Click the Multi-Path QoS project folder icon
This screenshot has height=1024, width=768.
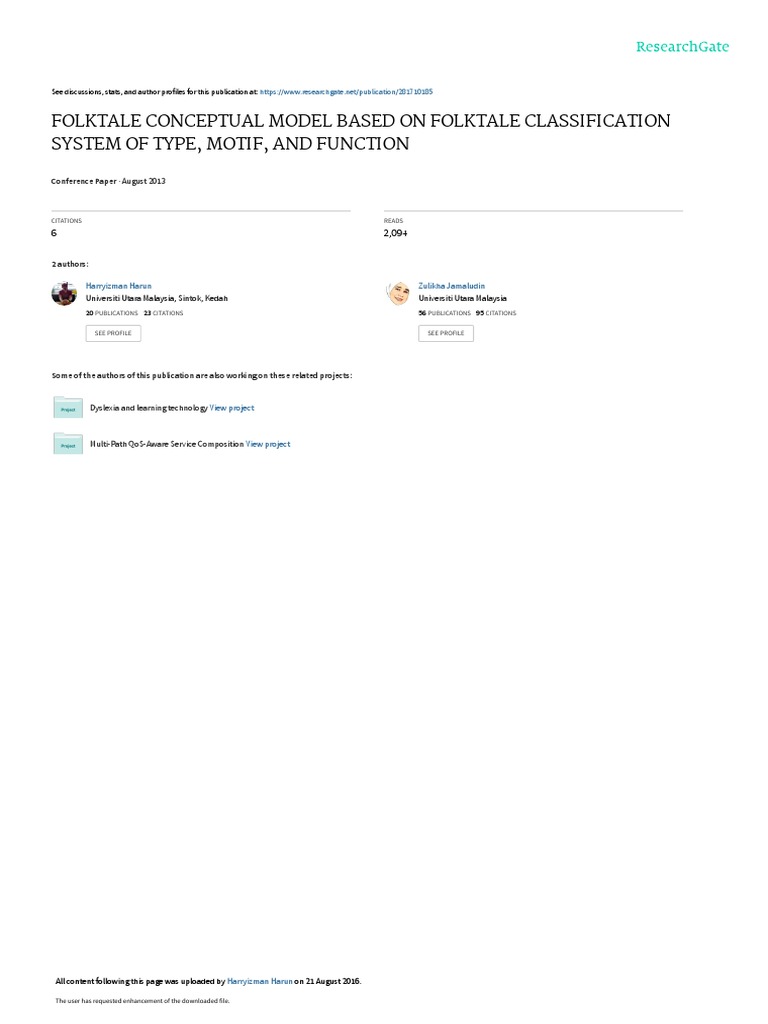click(x=68, y=443)
